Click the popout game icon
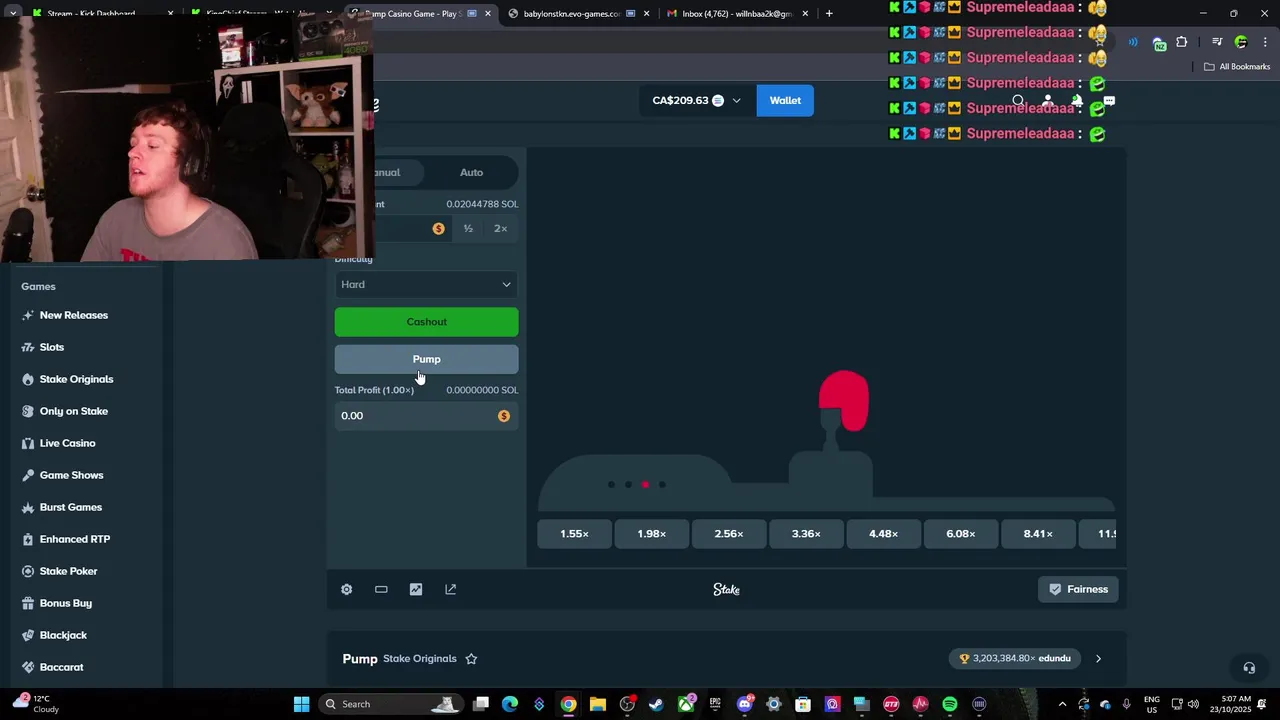Viewport: 1280px width, 720px height. coord(451,589)
